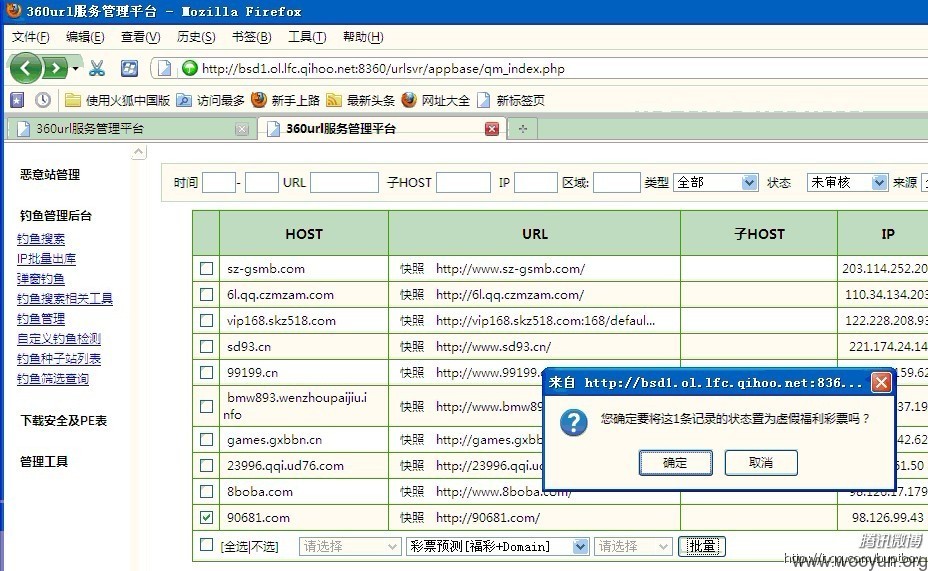Tick the checkbox for sz-gsmb.com row
Viewport: 928px width, 571px height.
click(x=206, y=269)
